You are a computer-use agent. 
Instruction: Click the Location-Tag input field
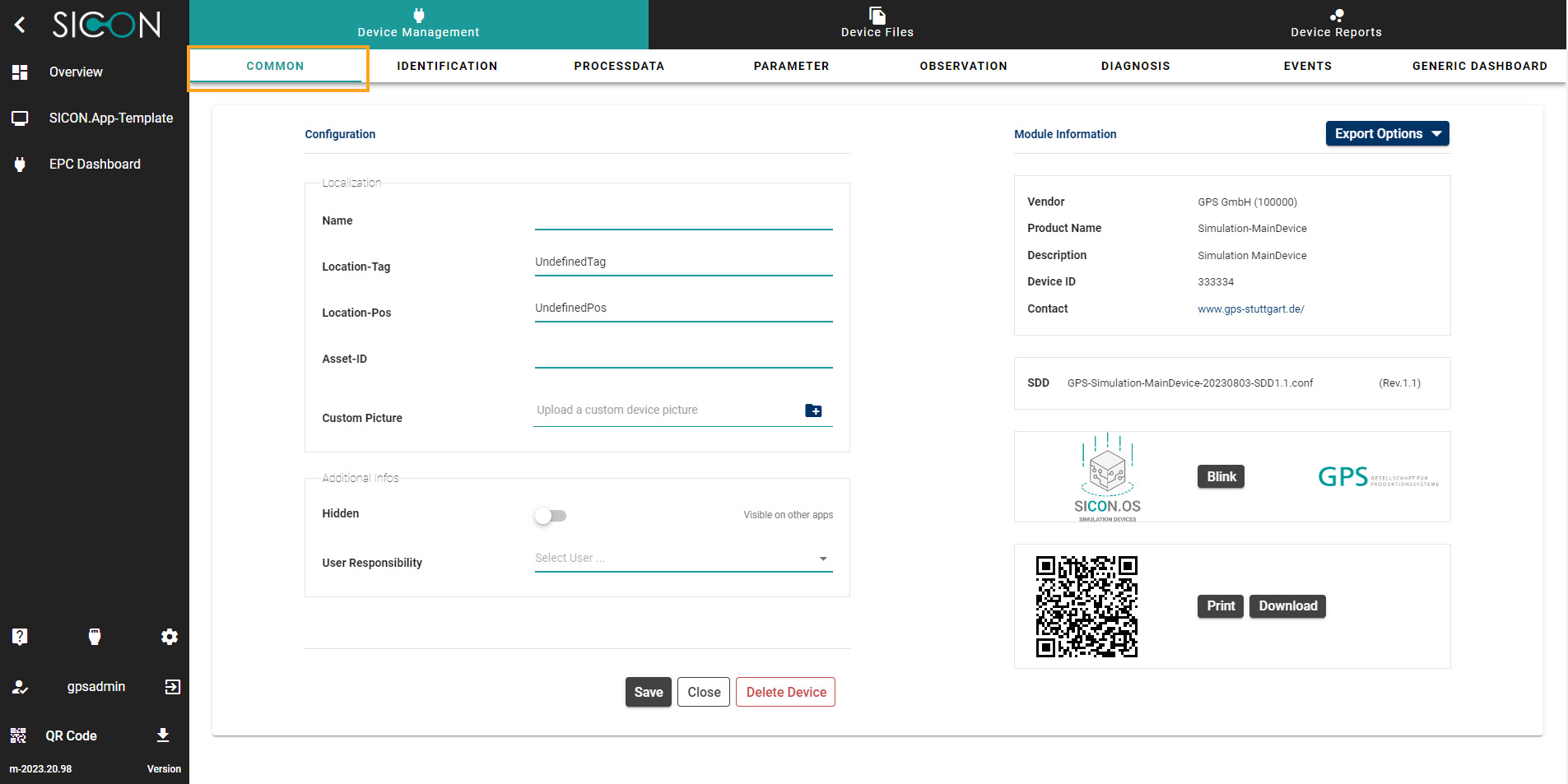click(x=683, y=262)
